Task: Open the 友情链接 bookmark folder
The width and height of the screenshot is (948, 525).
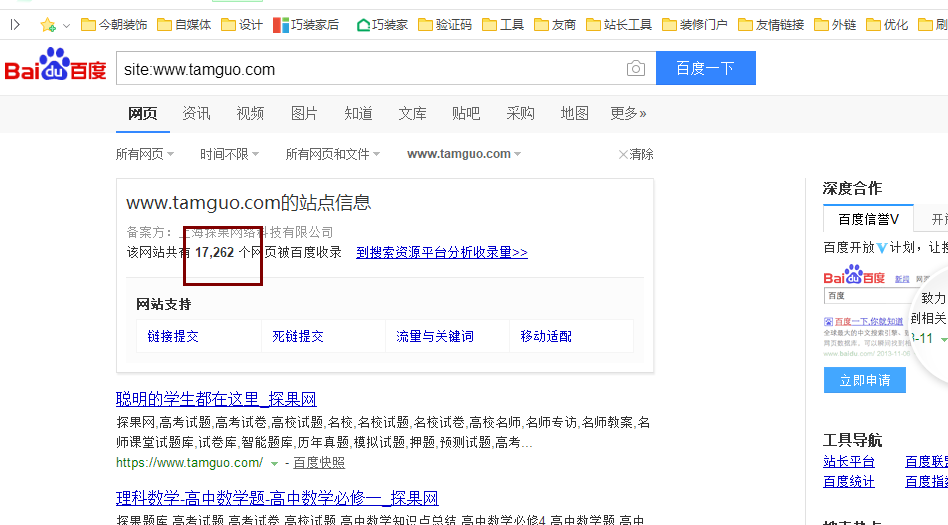Action: (x=771, y=25)
